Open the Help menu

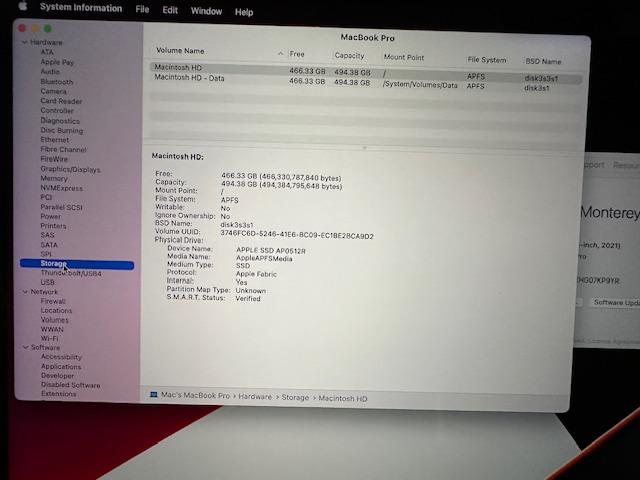(x=244, y=12)
